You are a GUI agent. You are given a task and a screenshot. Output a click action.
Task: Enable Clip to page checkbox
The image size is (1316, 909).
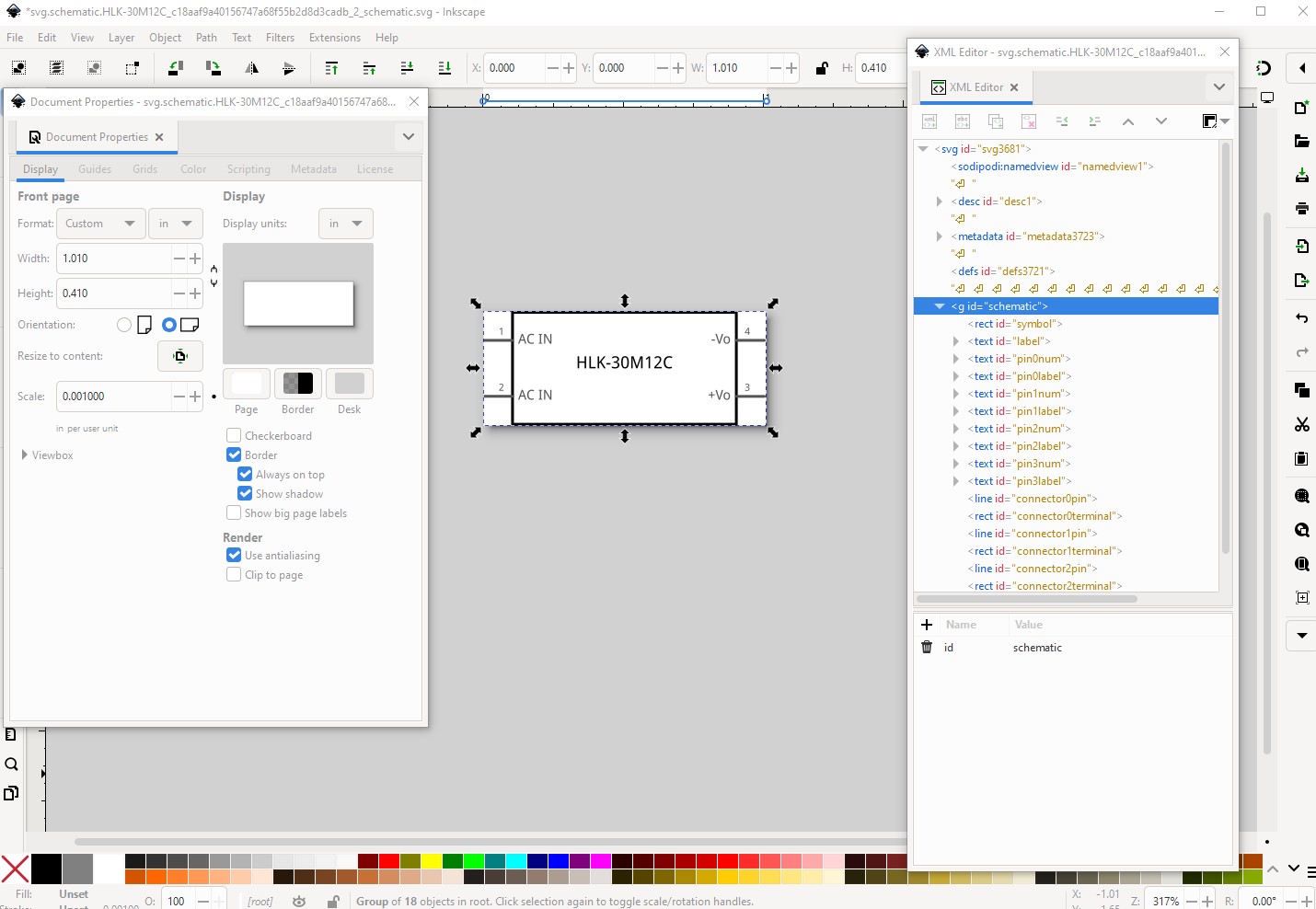(234, 574)
